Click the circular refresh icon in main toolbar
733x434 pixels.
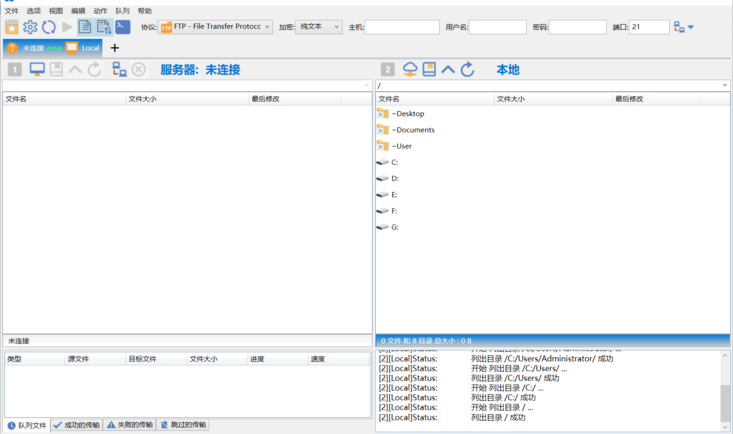[49, 27]
